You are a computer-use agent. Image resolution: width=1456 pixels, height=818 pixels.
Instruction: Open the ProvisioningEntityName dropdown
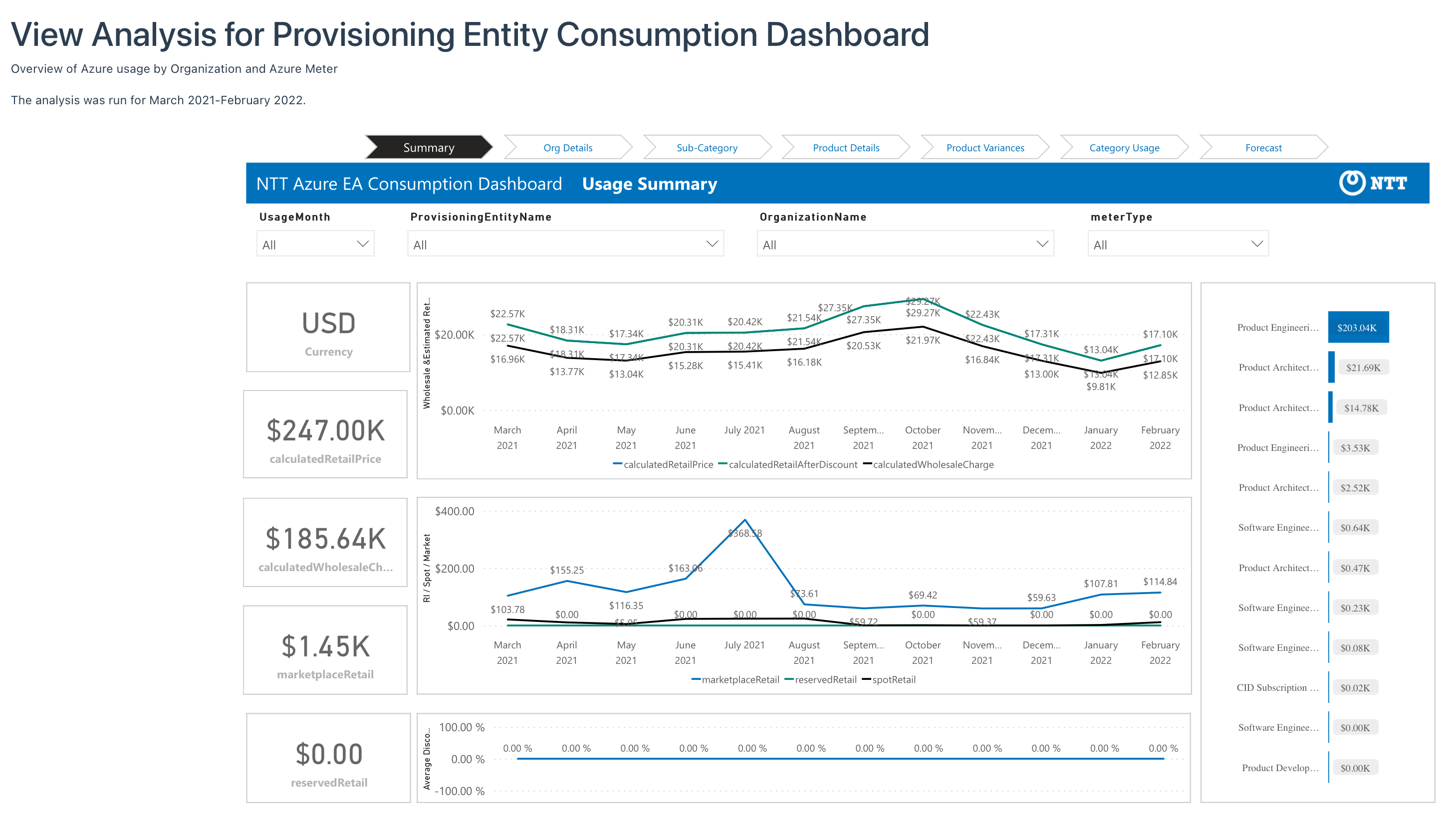pos(565,244)
